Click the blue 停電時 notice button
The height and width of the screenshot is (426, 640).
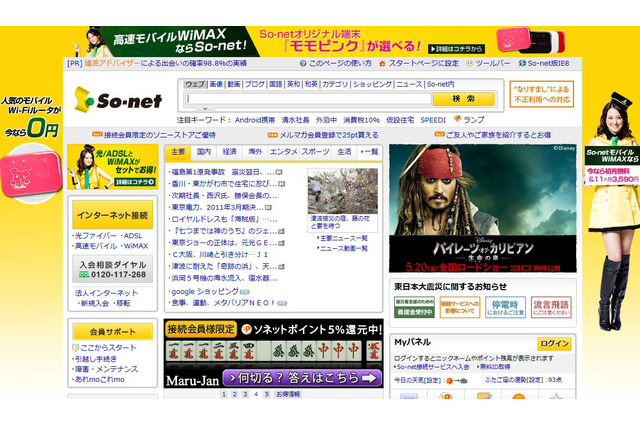pos(505,307)
